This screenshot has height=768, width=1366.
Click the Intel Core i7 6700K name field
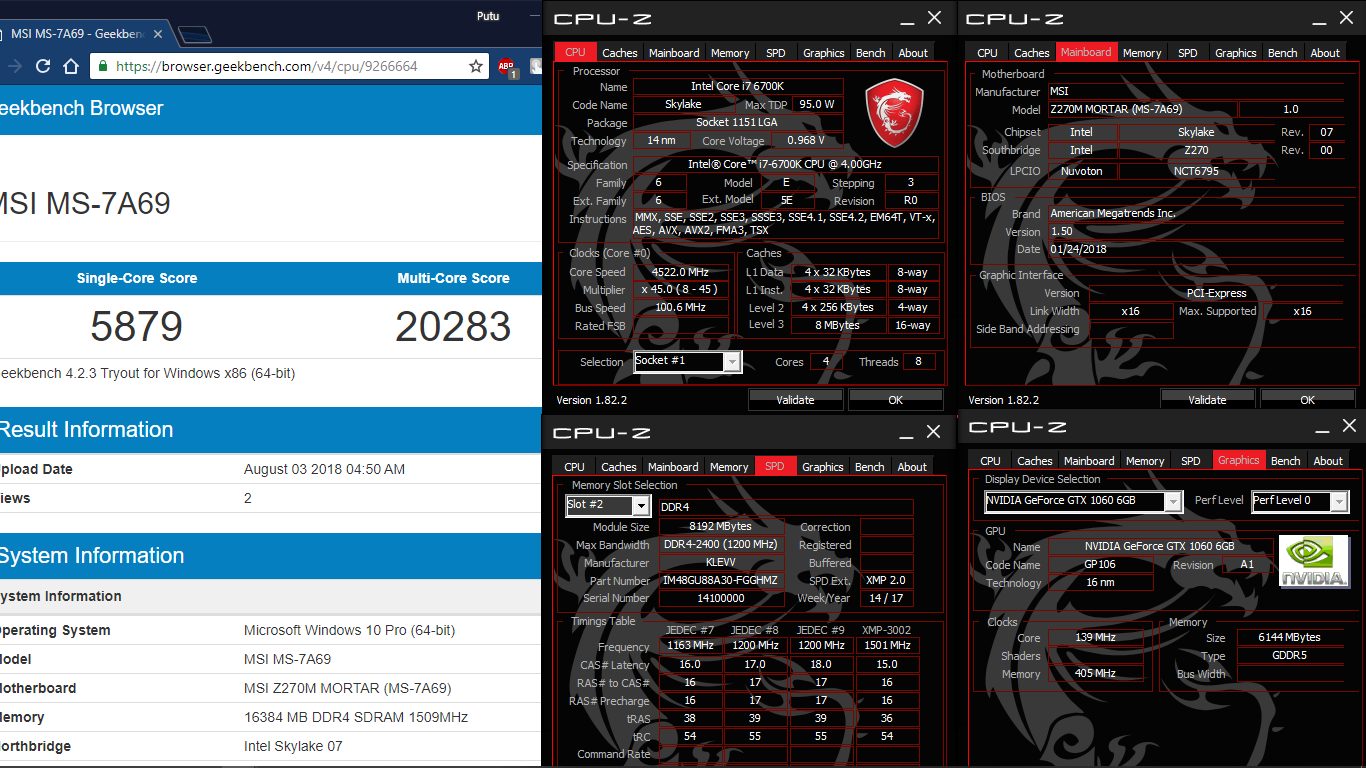pyautogui.click(x=738, y=87)
